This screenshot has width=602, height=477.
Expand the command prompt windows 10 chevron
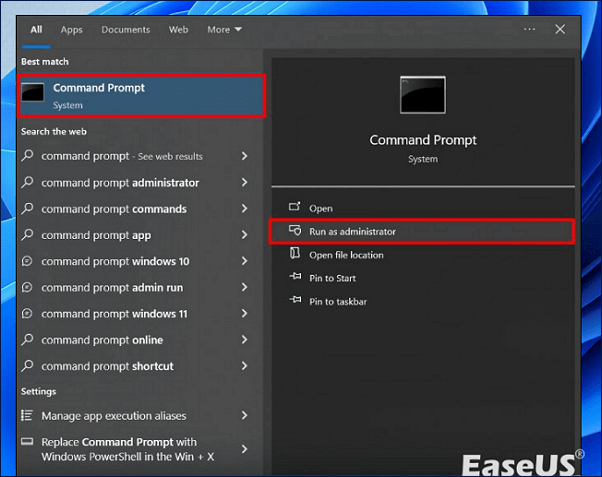(244, 262)
